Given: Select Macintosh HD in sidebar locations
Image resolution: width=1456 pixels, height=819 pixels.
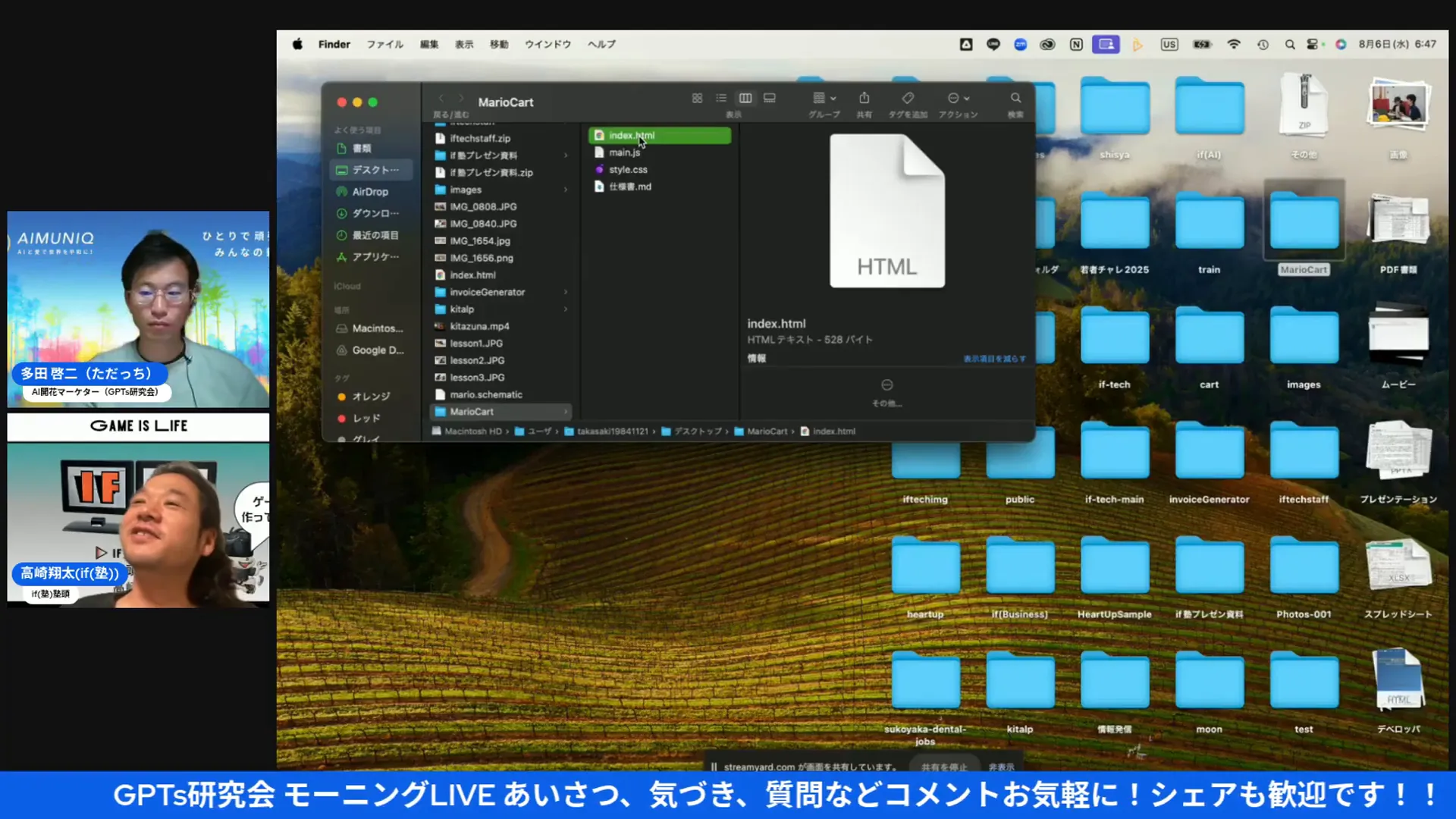Looking at the screenshot, I should pyautogui.click(x=372, y=328).
